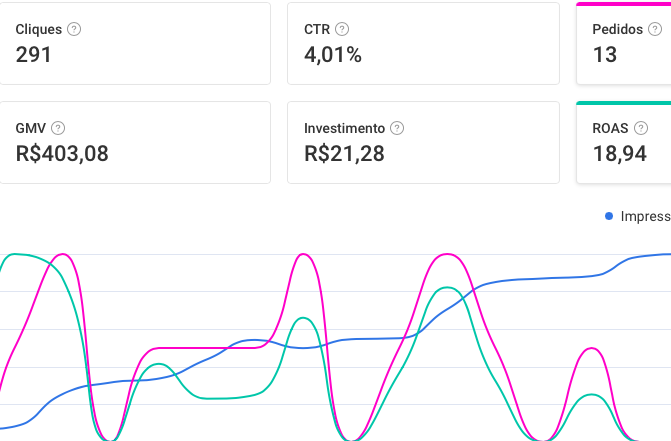
Task: Click the info icon beside GMV
Action: 58,128
